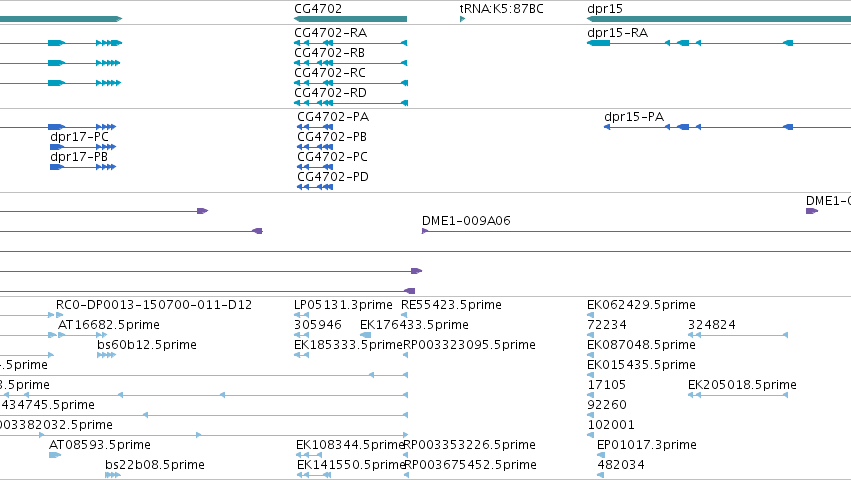Image resolution: width=851 pixels, height=480 pixels.
Task: Select the EK015435.5prime EST label
Action: click(641, 365)
